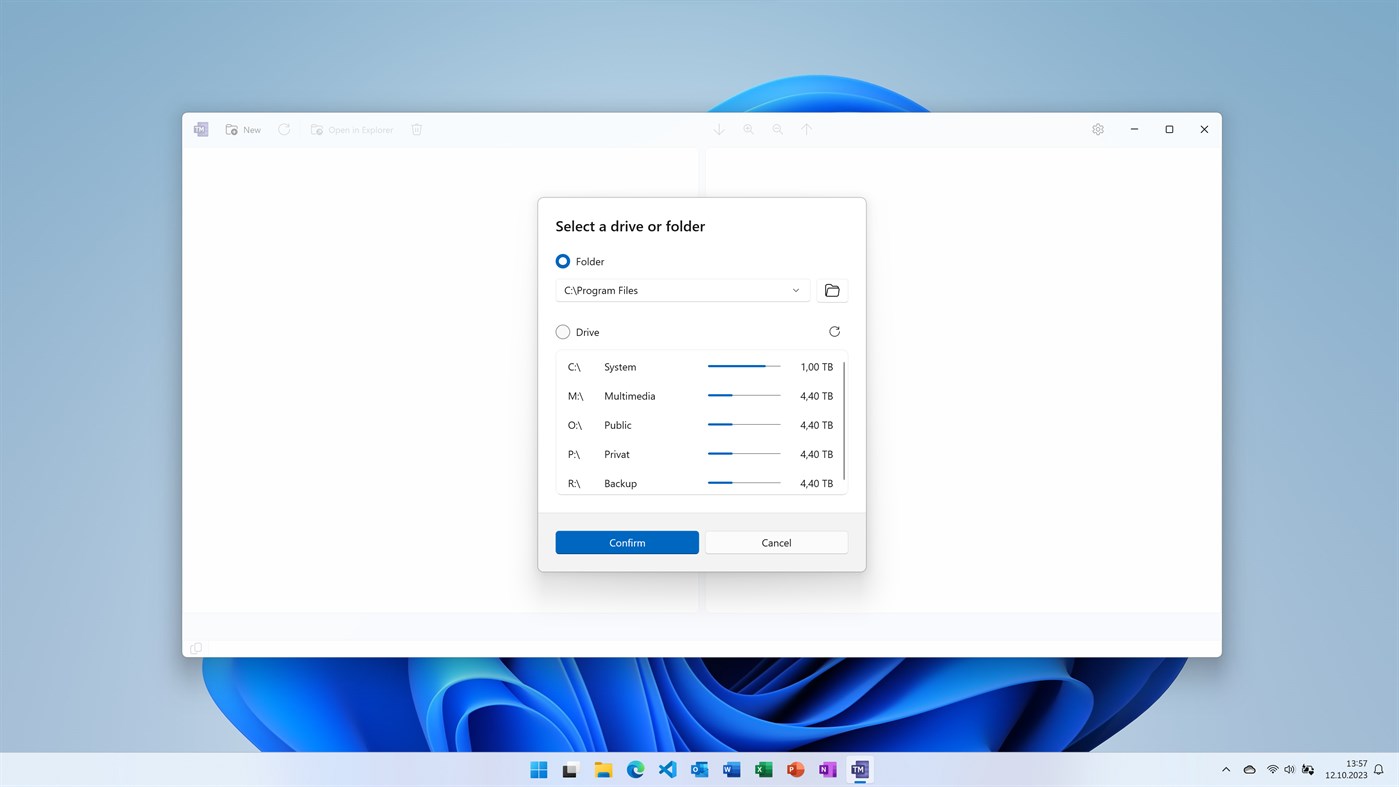The image size is (1399, 787).
Task: Click the status bar copy icon
Action: click(196, 648)
